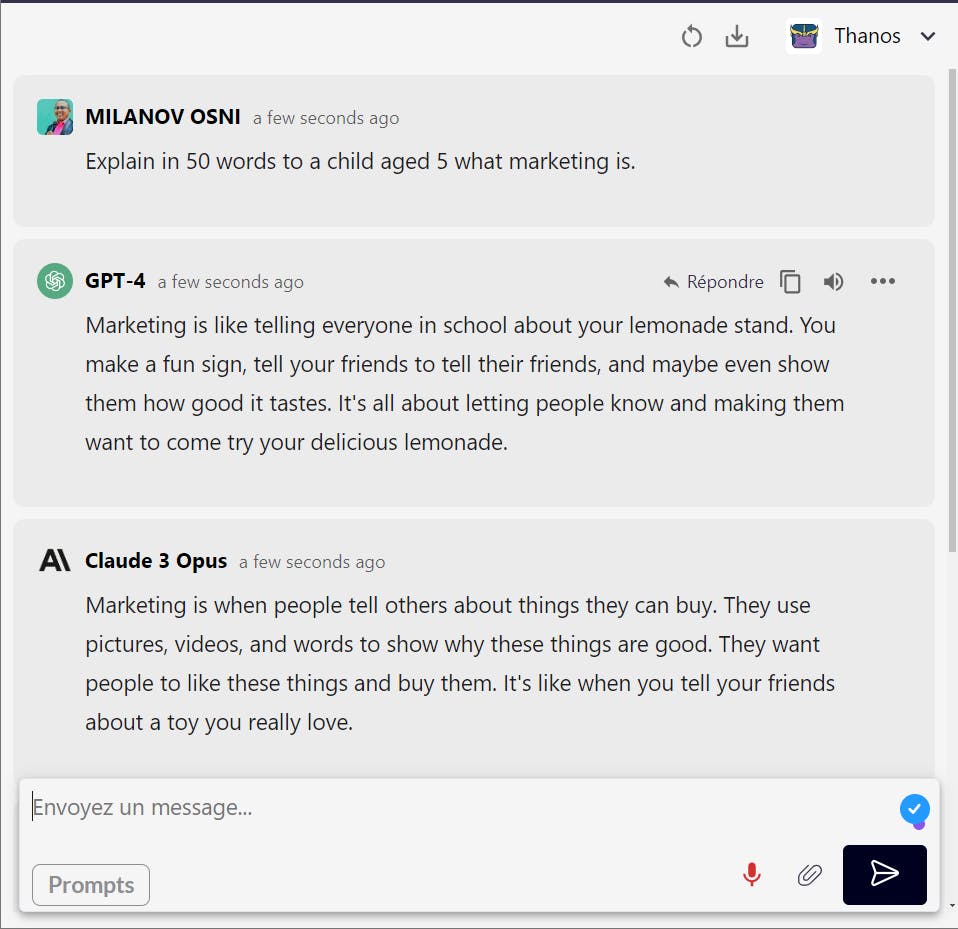Click the Claude 3 Opus Anthropic logo
Image resolution: width=958 pixels, height=929 pixels.
tap(55, 561)
